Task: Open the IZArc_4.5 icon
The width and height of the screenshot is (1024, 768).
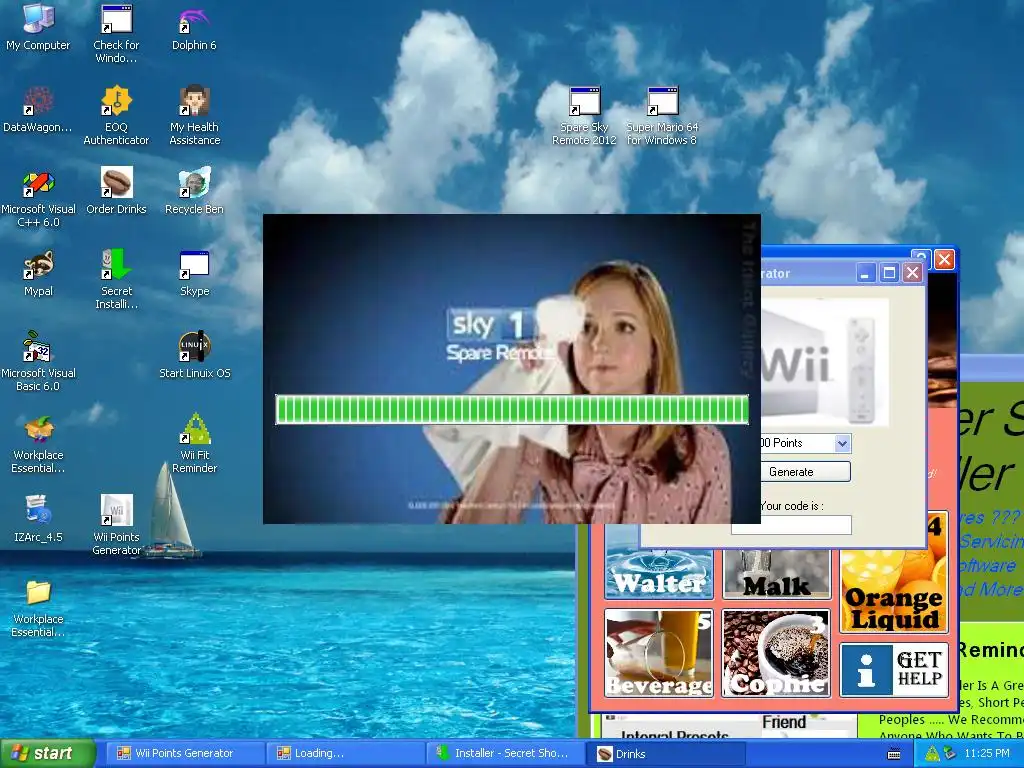Action: pyautogui.click(x=38, y=519)
